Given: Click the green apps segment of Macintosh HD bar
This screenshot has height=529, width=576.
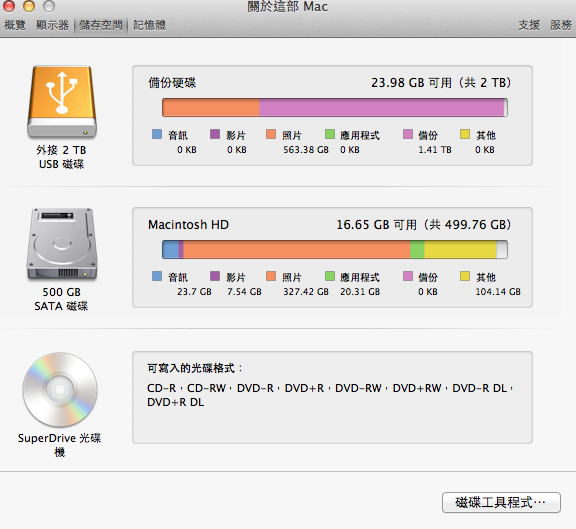Looking at the screenshot, I should click(417, 250).
